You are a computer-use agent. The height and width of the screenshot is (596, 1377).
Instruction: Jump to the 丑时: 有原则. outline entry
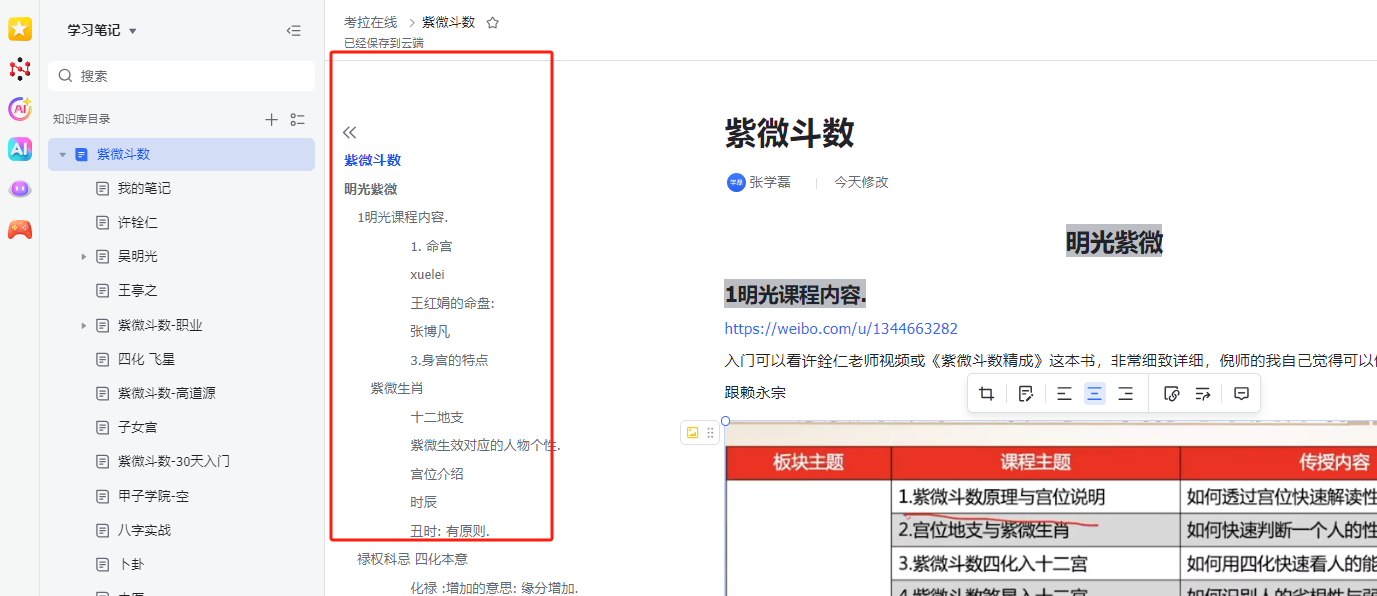coord(449,531)
